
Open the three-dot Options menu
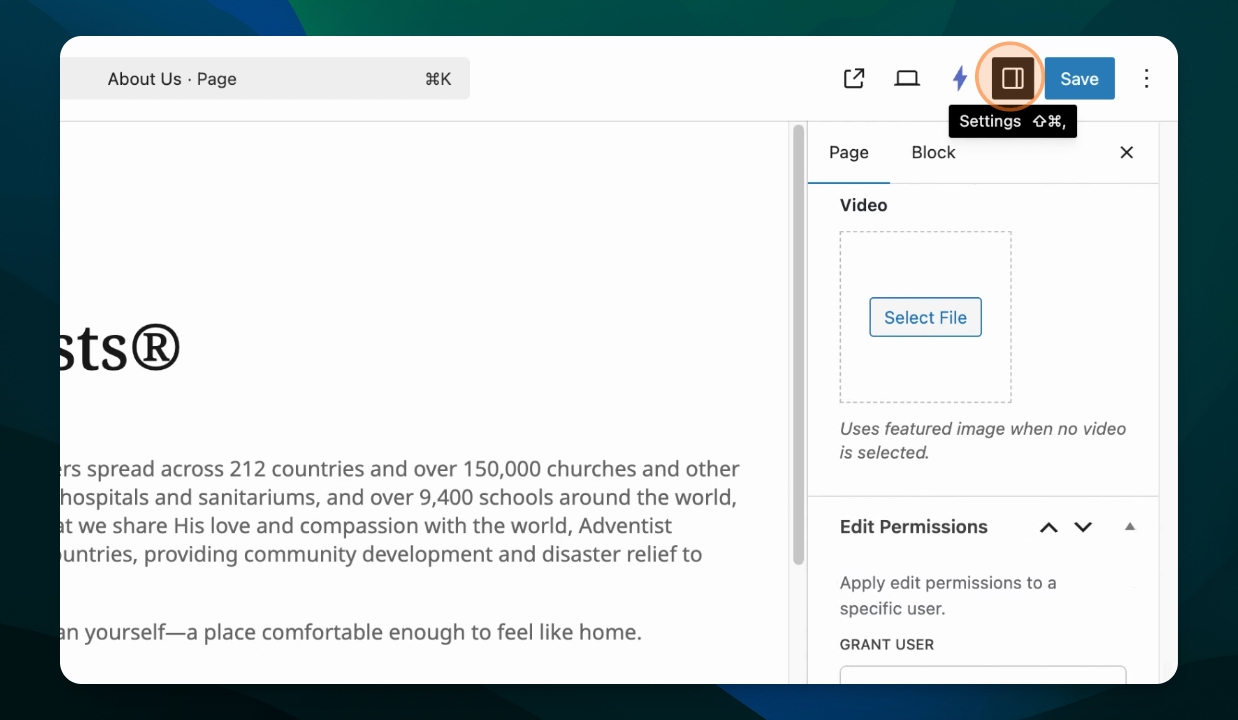[1146, 79]
